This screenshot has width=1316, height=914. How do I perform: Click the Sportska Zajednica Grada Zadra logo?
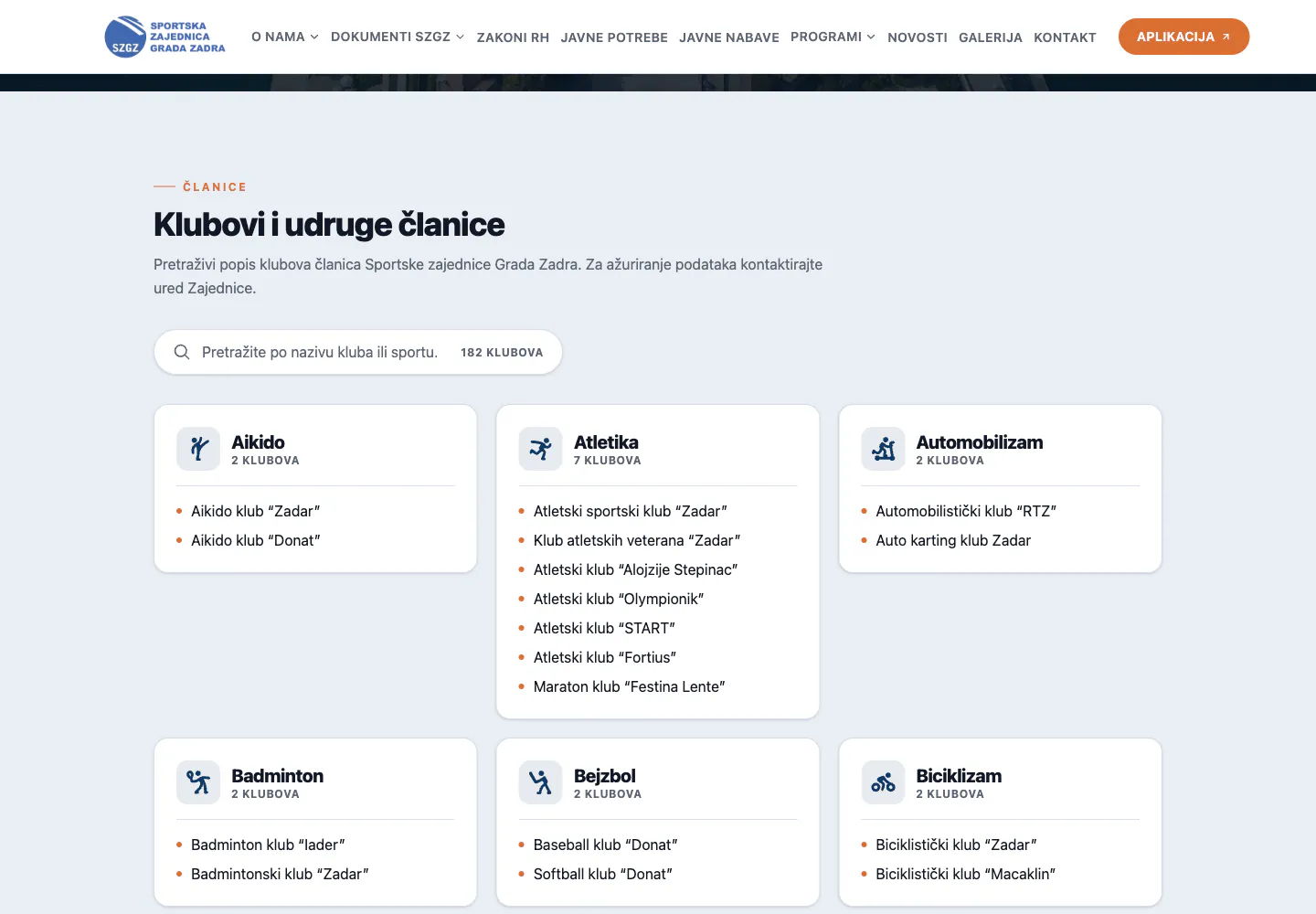tap(165, 37)
